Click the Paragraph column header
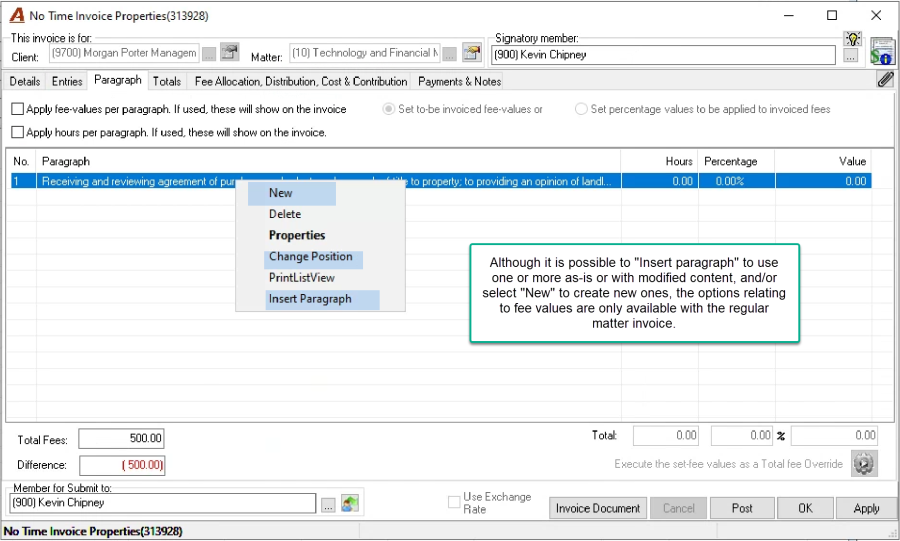This screenshot has height=541, width=900. pos(328,162)
